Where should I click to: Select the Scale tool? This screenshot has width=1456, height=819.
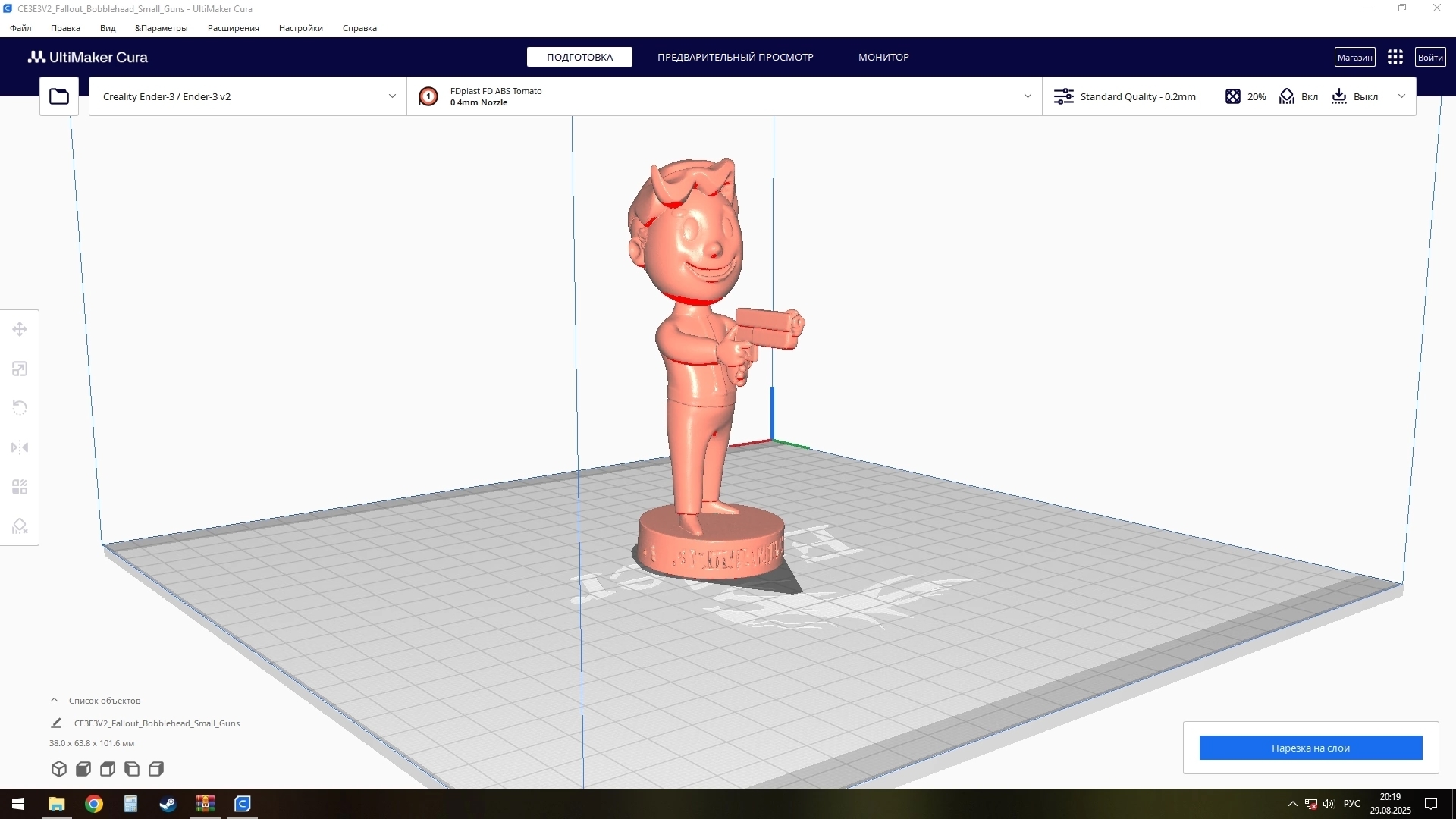(20, 369)
